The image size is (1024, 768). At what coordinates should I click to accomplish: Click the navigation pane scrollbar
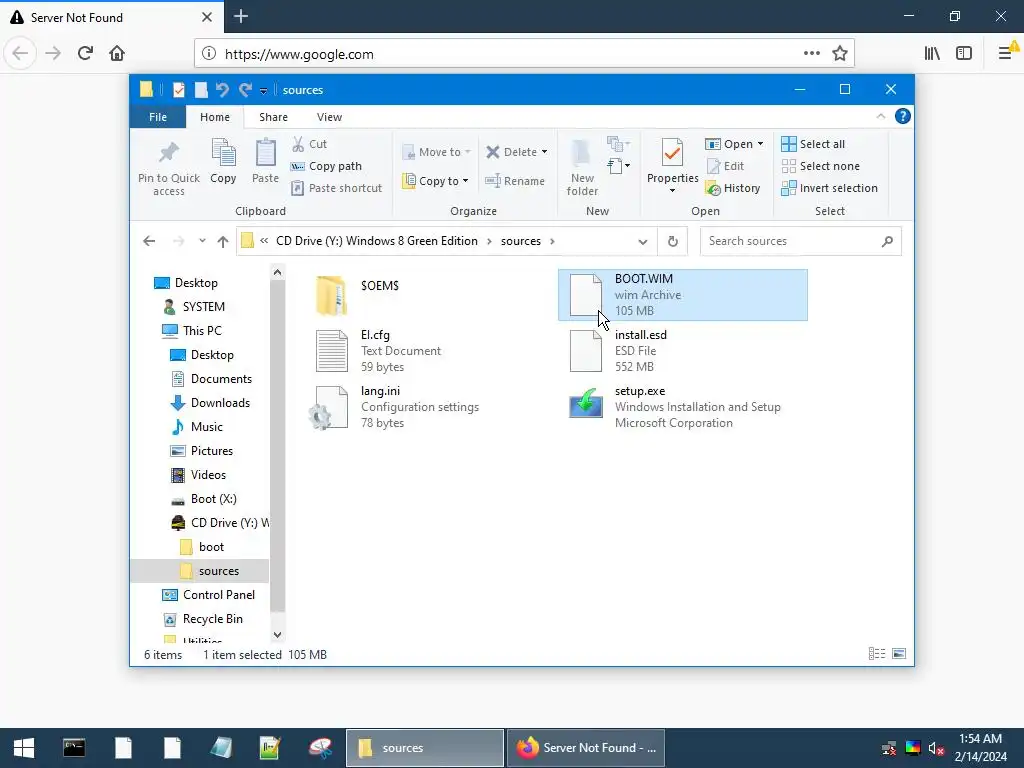pos(278,444)
